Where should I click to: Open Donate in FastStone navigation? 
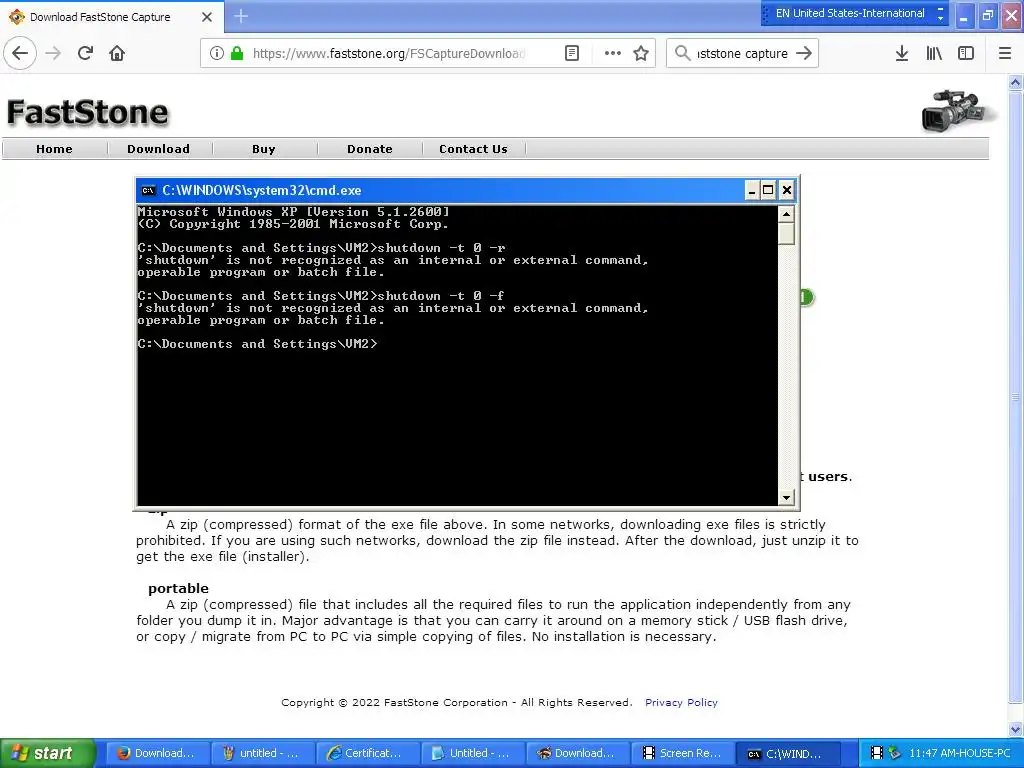click(370, 149)
